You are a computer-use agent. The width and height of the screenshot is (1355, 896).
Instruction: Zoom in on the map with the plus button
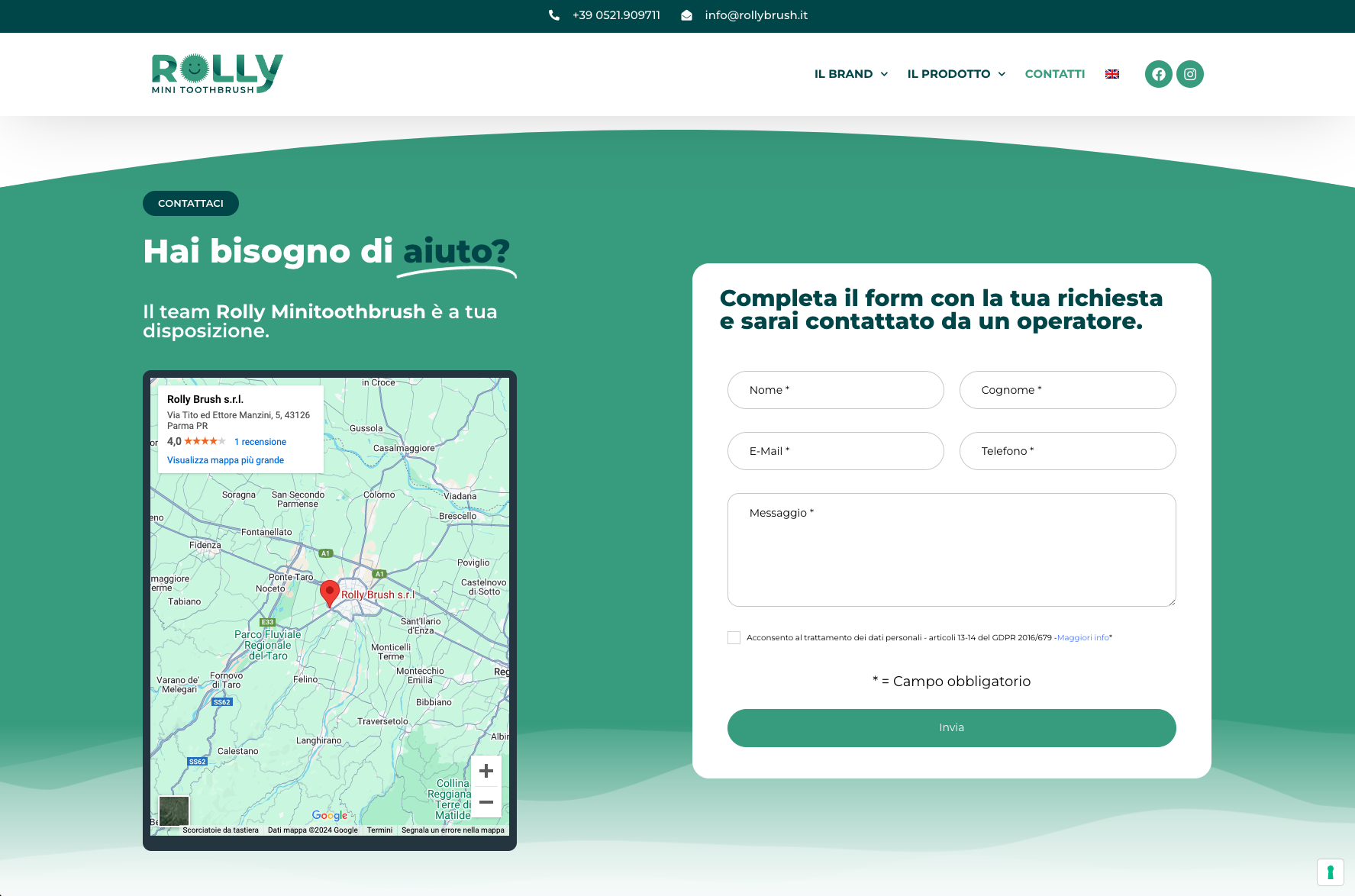click(x=486, y=772)
